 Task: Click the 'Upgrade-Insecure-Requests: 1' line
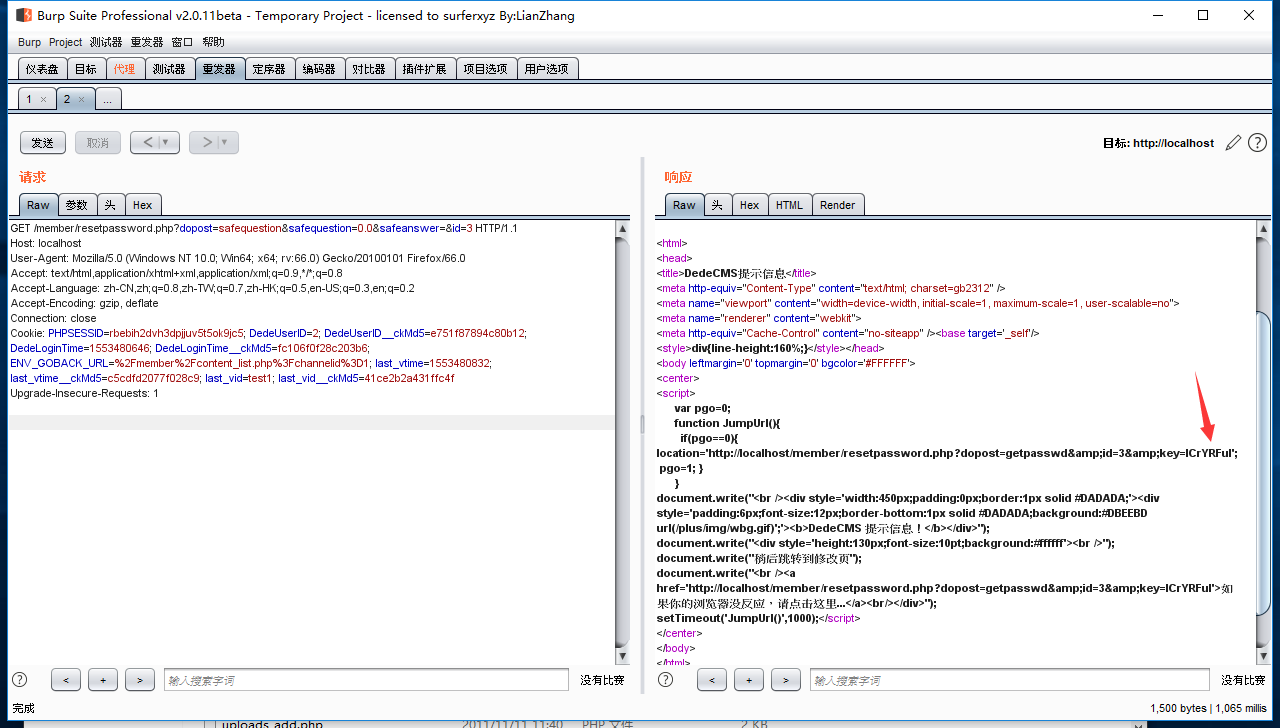coord(84,393)
